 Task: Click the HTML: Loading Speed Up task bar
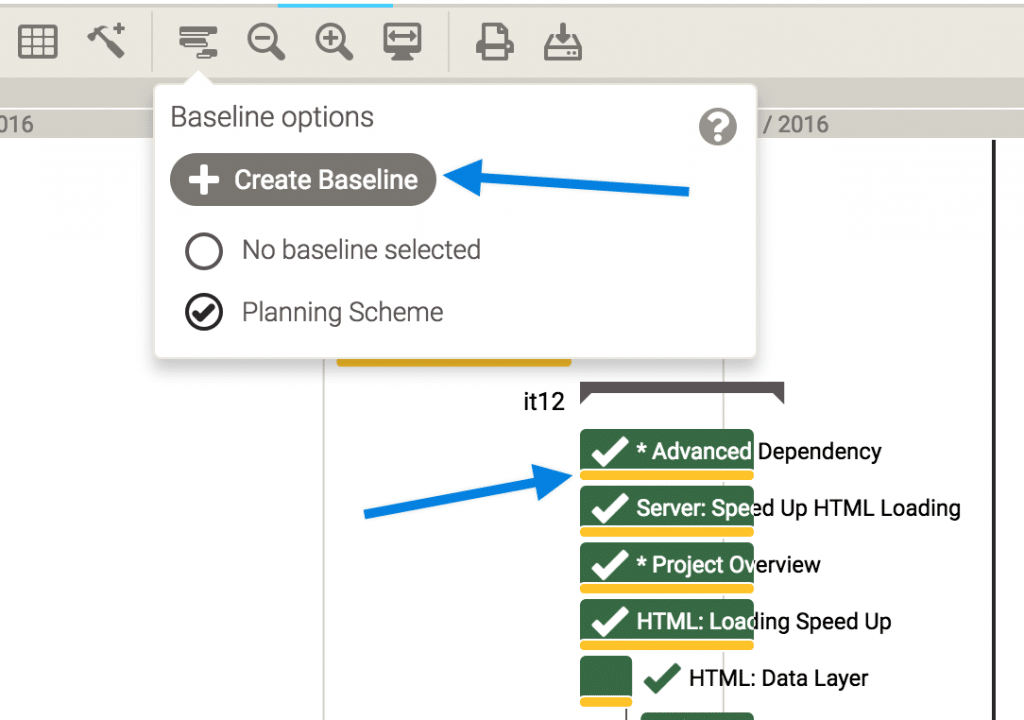coord(666,622)
